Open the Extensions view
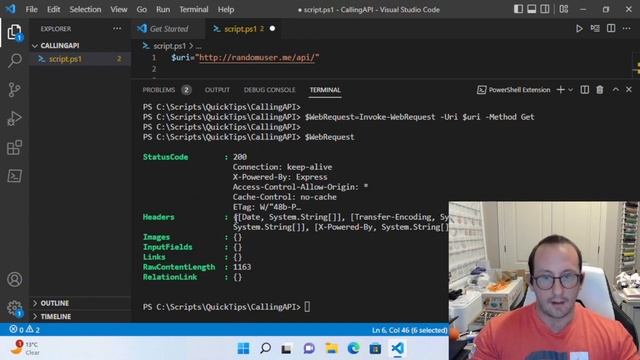The width and height of the screenshot is (640, 360). (x=14, y=147)
